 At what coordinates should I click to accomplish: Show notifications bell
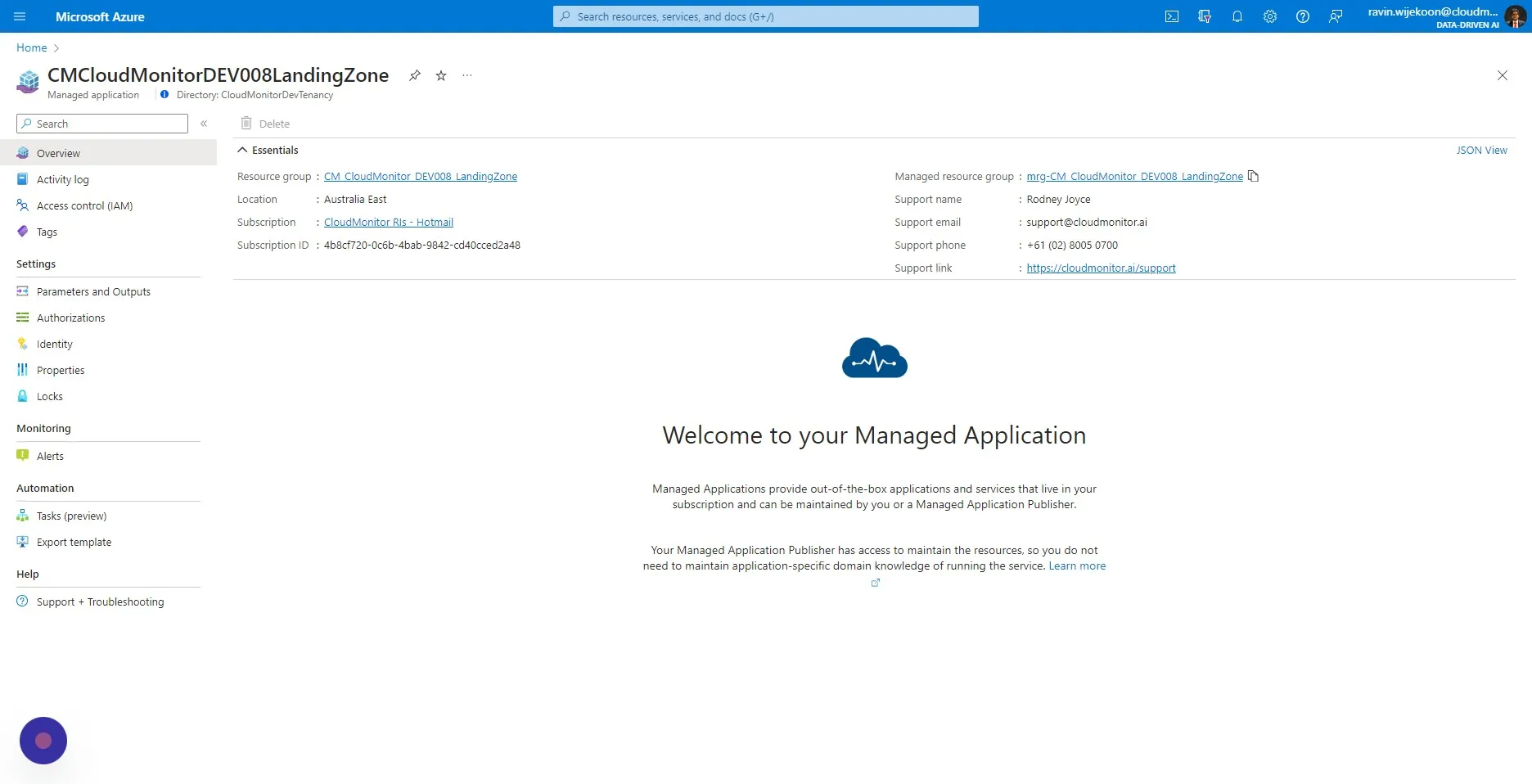(1237, 16)
